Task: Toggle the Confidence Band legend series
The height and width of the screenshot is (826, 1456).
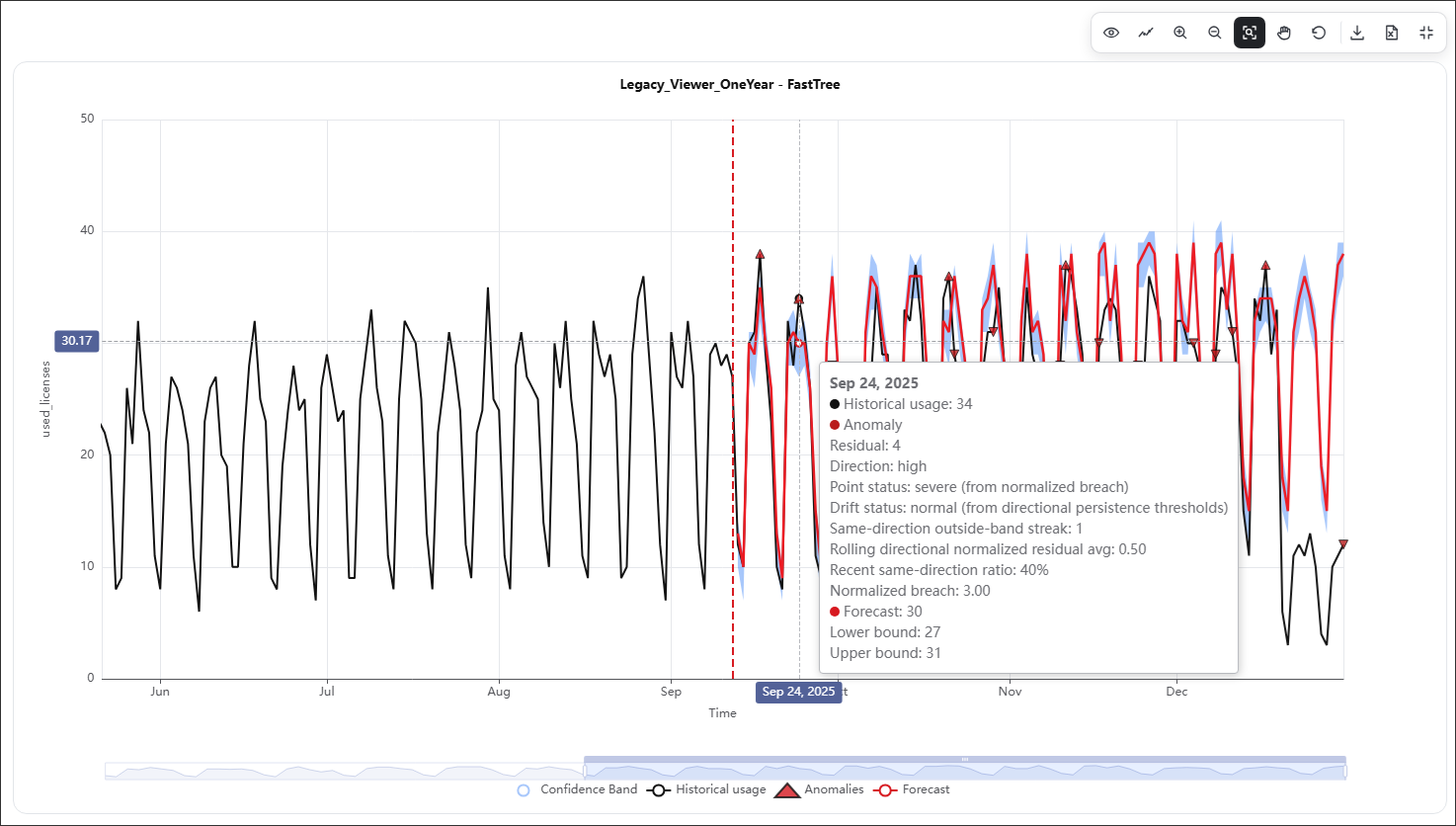Action: tap(577, 789)
